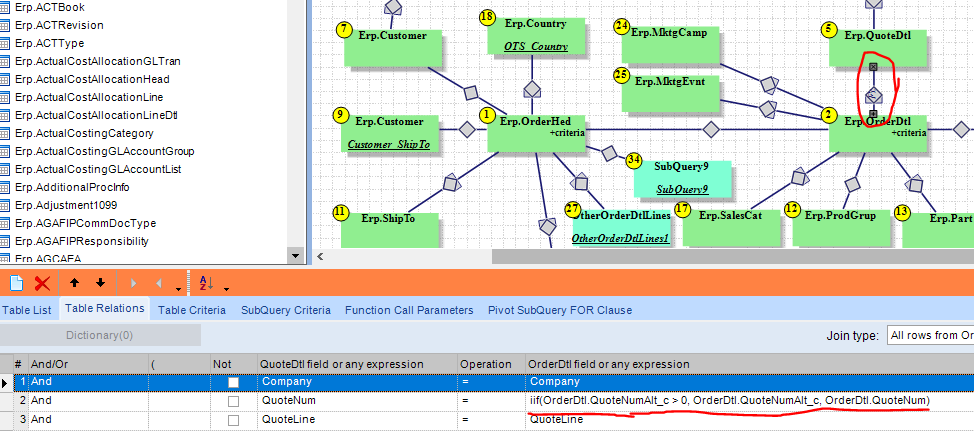Screen dimensions: 974x438
Task: Select Erp.AGAFIPResponsibility in the list
Action: tap(81, 242)
